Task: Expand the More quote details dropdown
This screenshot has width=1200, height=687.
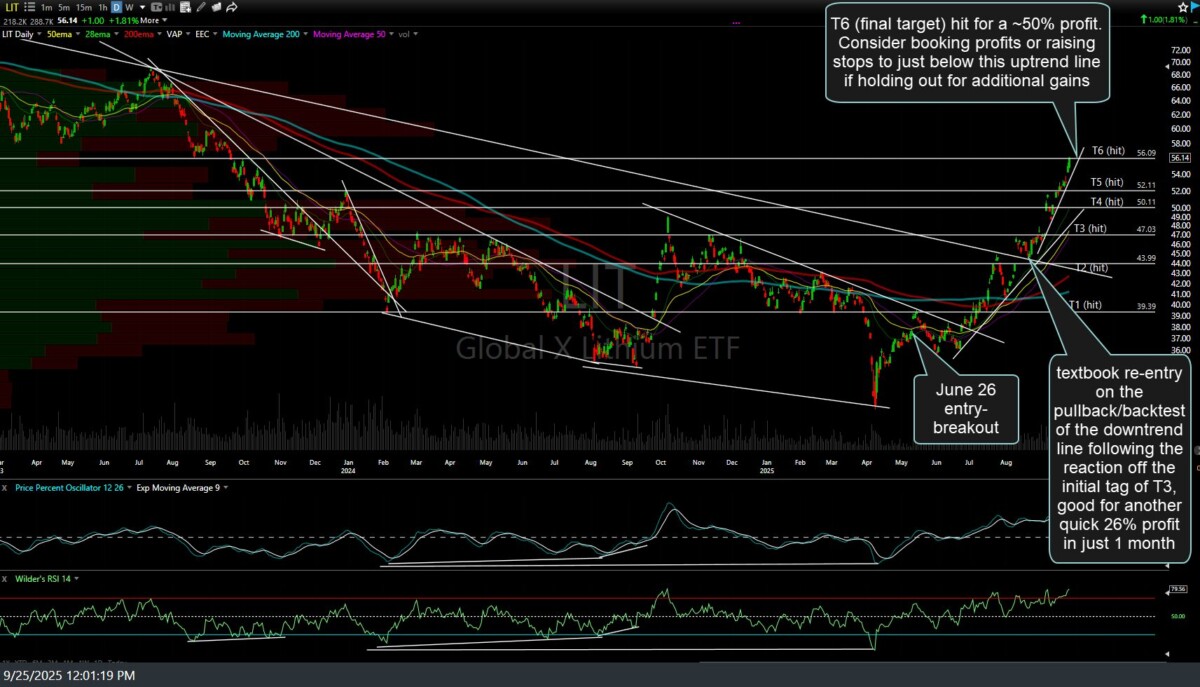Action: (x=151, y=20)
